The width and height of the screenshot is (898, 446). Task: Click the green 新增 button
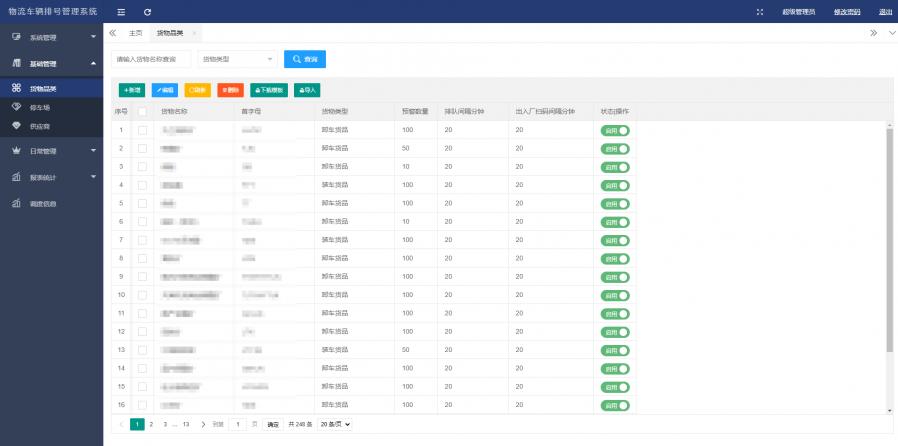tap(131, 90)
